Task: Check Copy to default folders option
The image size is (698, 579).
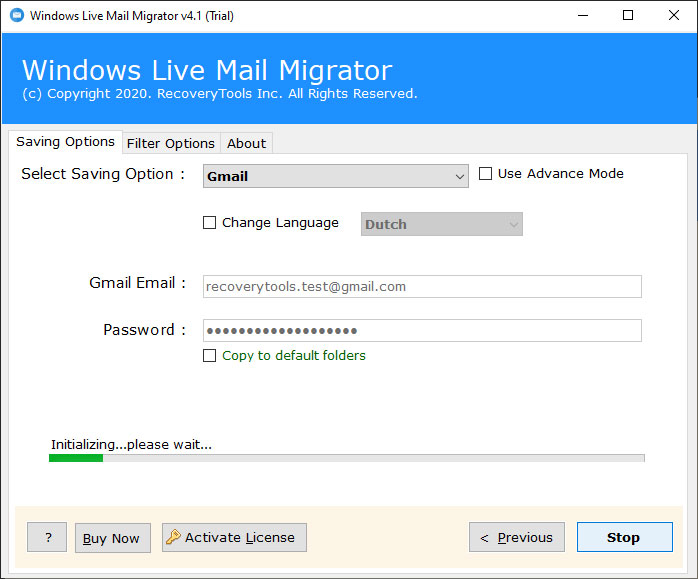Action: 209,356
